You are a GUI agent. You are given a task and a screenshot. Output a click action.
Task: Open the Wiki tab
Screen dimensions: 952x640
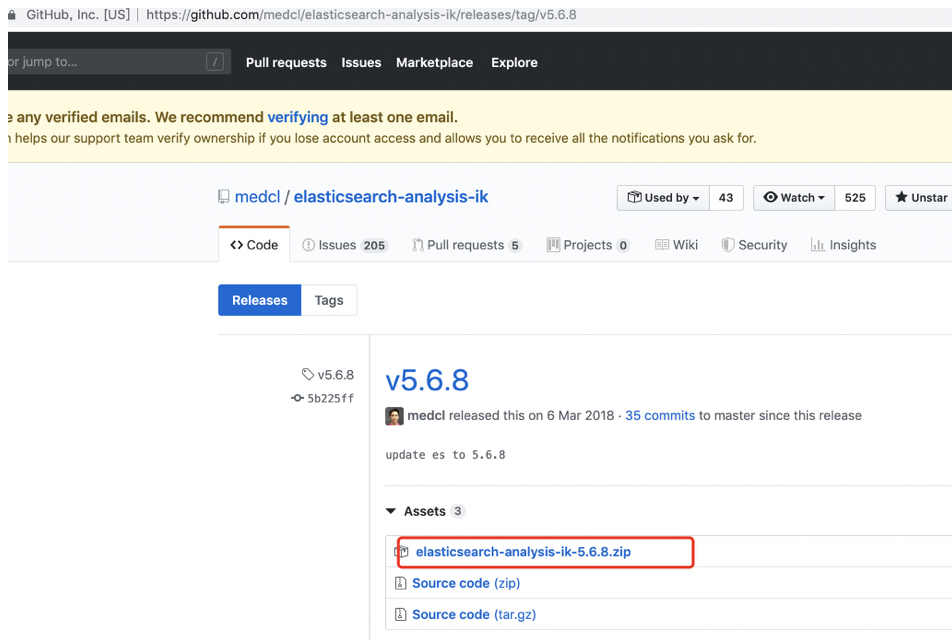click(x=676, y=245)
